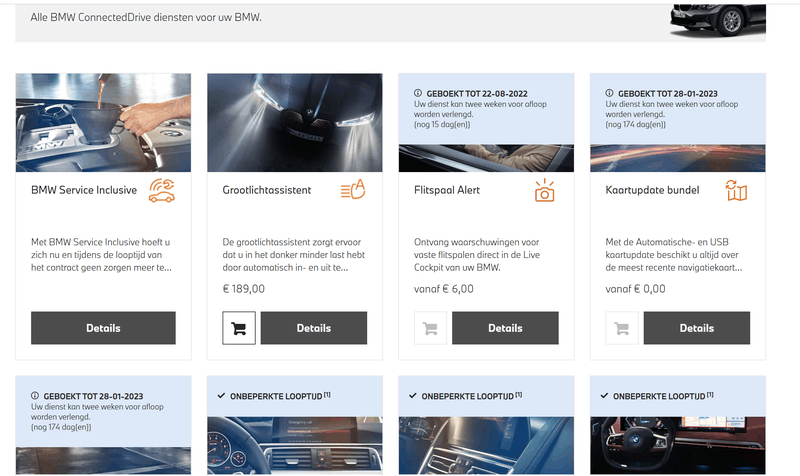This screenshot has width=800, height=476.
Task: Click the BMW Service Inclusive title
Action: [x=84, y=190]
